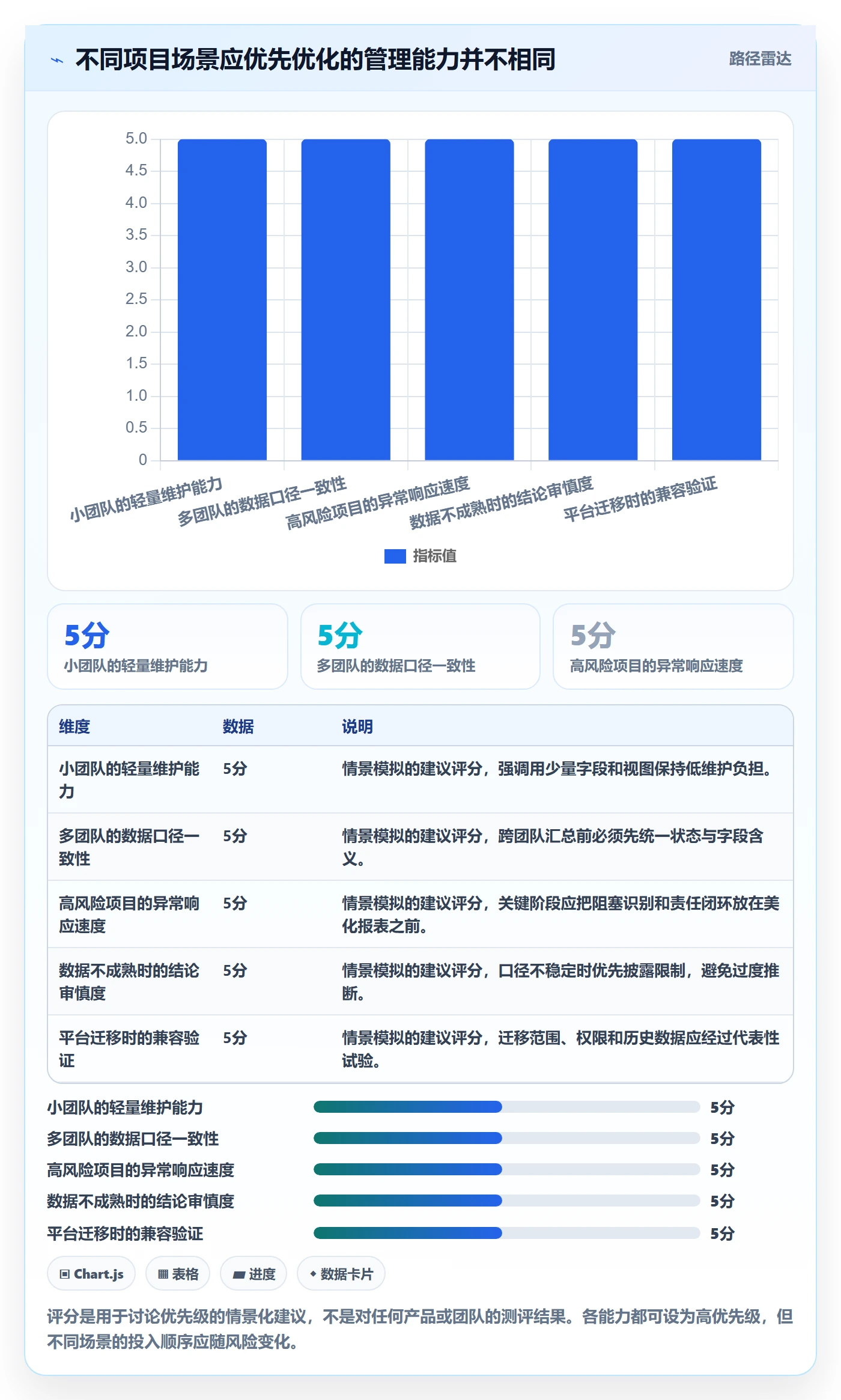Screen dimensions: 841x1400
Task: Click description about 迁移范围、权限和历史数据
Action: (x=561, y=1049)
